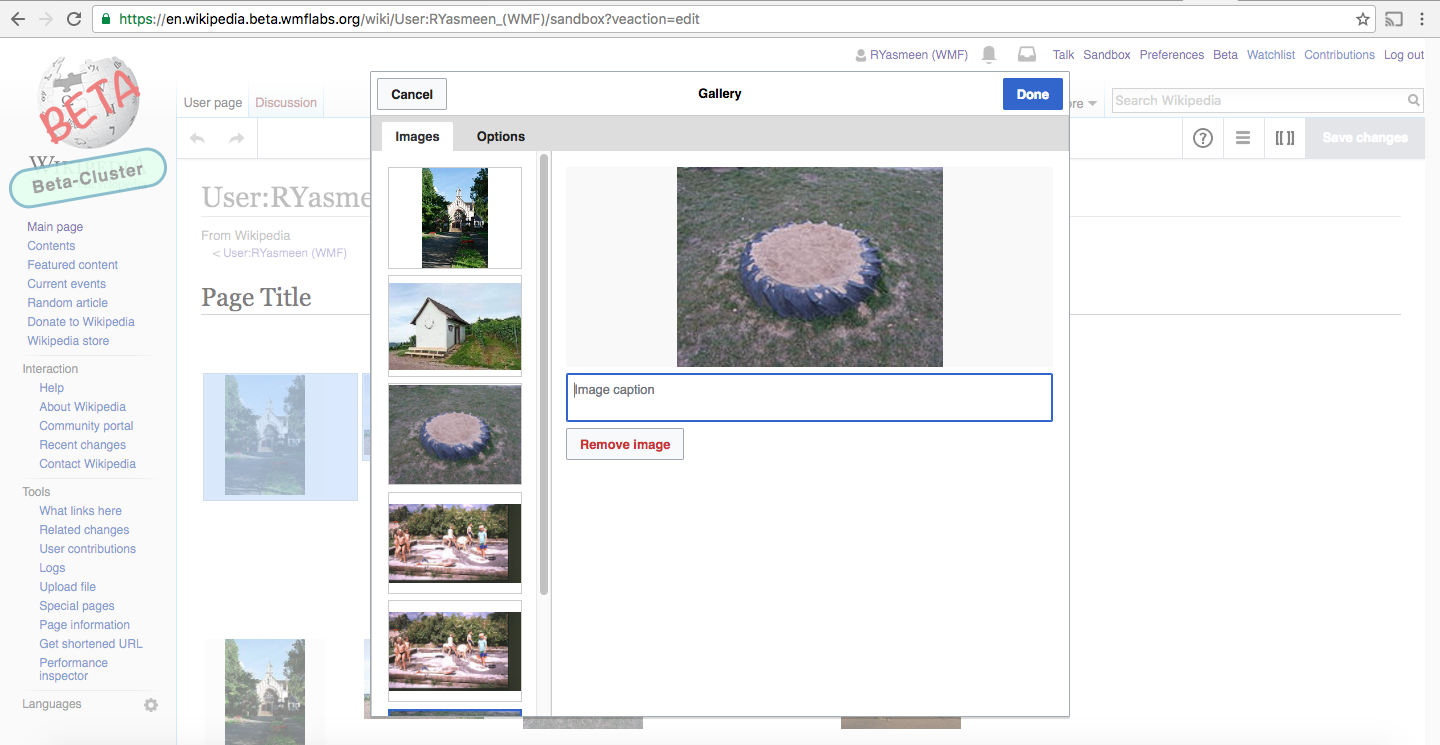Open the Languages settings gear icon
The height and width of the screenshot is (745, 1440).
click(x=151, y=705)
